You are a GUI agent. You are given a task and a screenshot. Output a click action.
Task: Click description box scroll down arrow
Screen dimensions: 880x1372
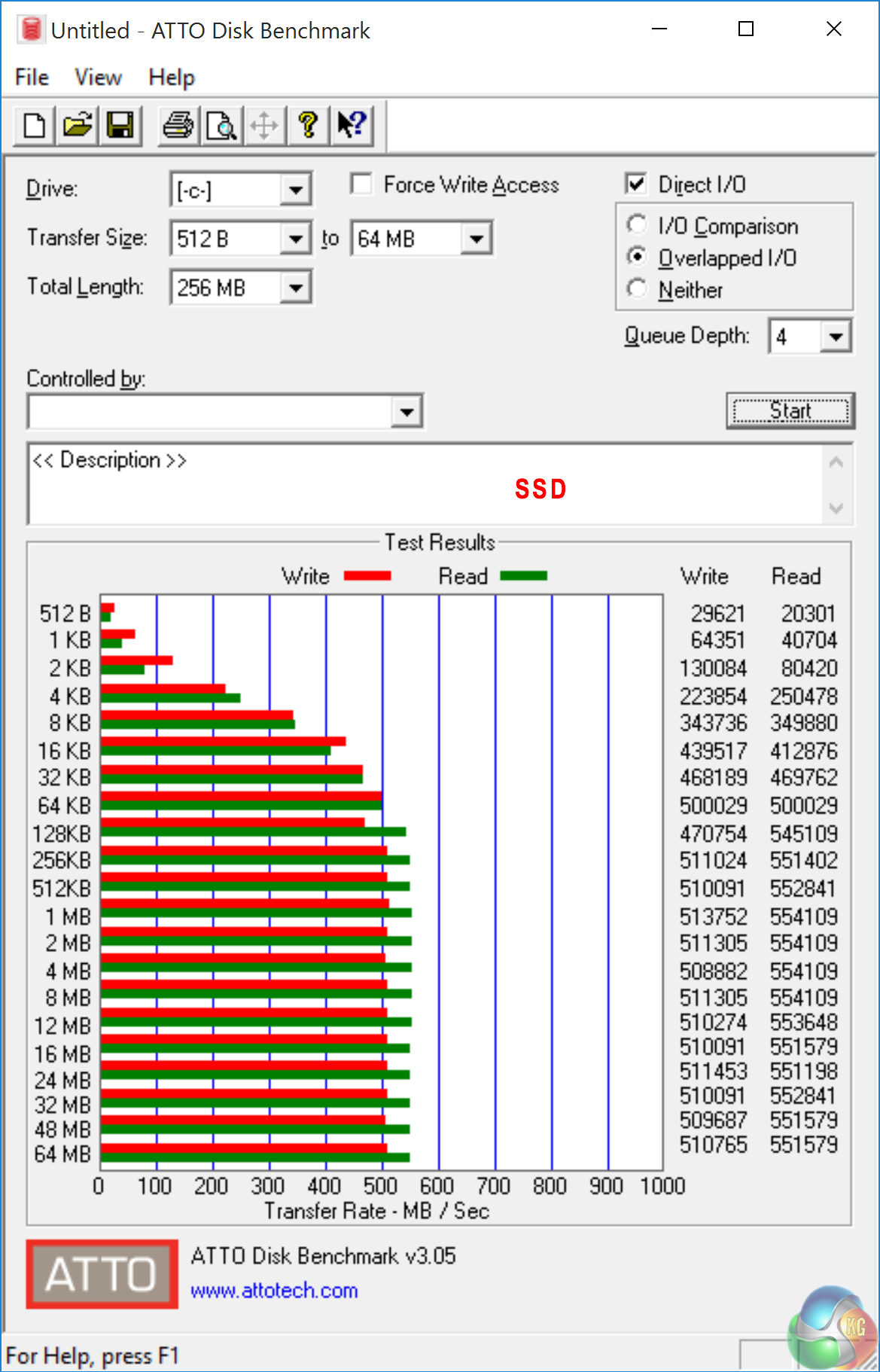(836, 508)
